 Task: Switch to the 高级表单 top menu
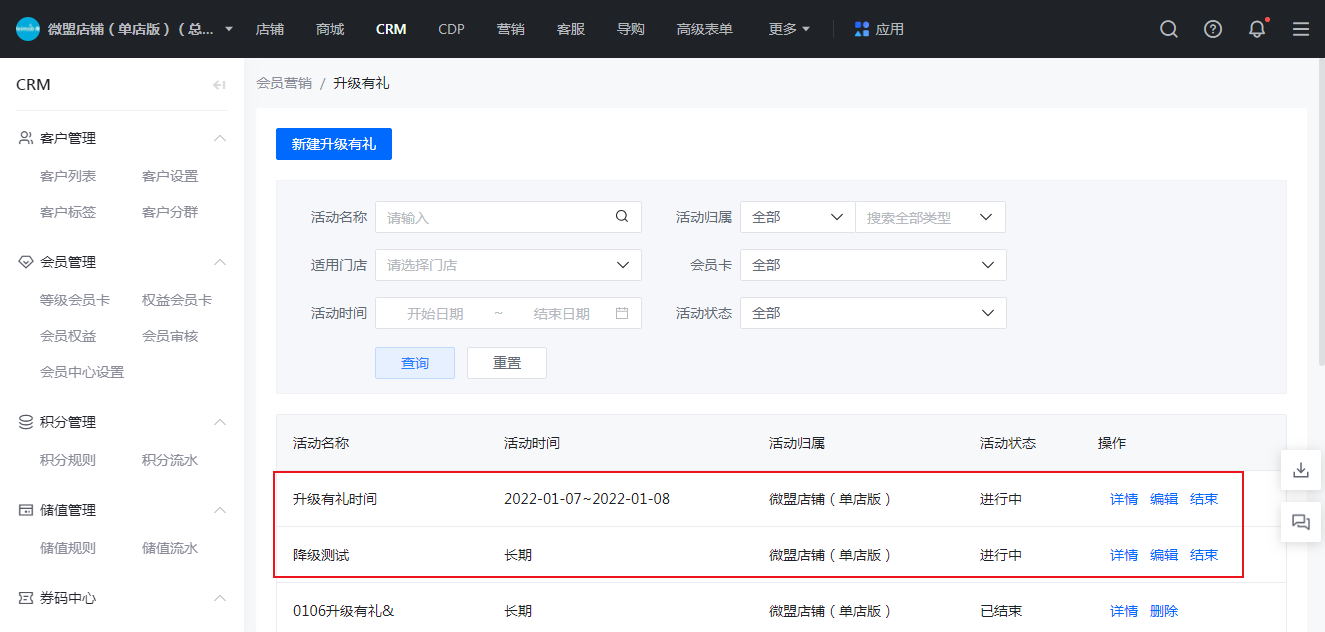coord(705,29)
